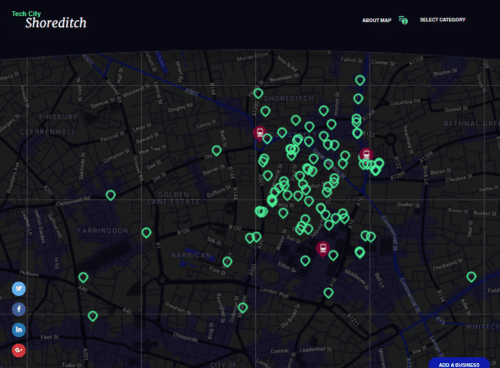Select the green pin beside the Farringdon label
This screenshot has width=500, height=368.
pyautogui.click(x=146, y=232)
